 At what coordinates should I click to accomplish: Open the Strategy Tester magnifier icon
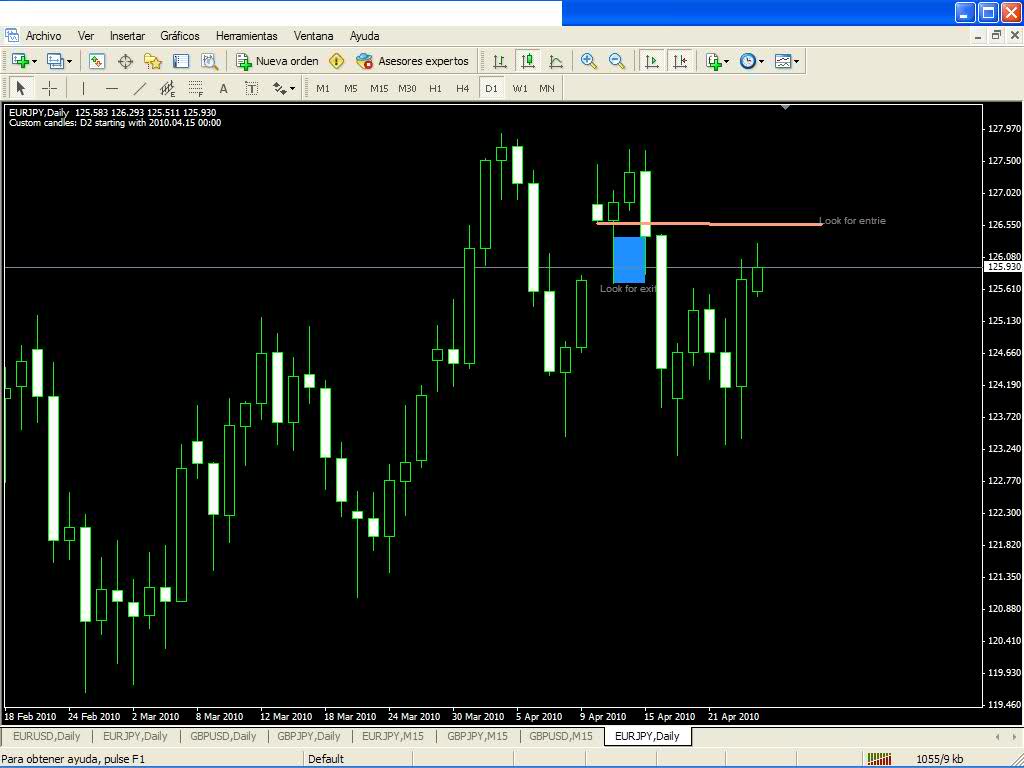click(209, 61)
